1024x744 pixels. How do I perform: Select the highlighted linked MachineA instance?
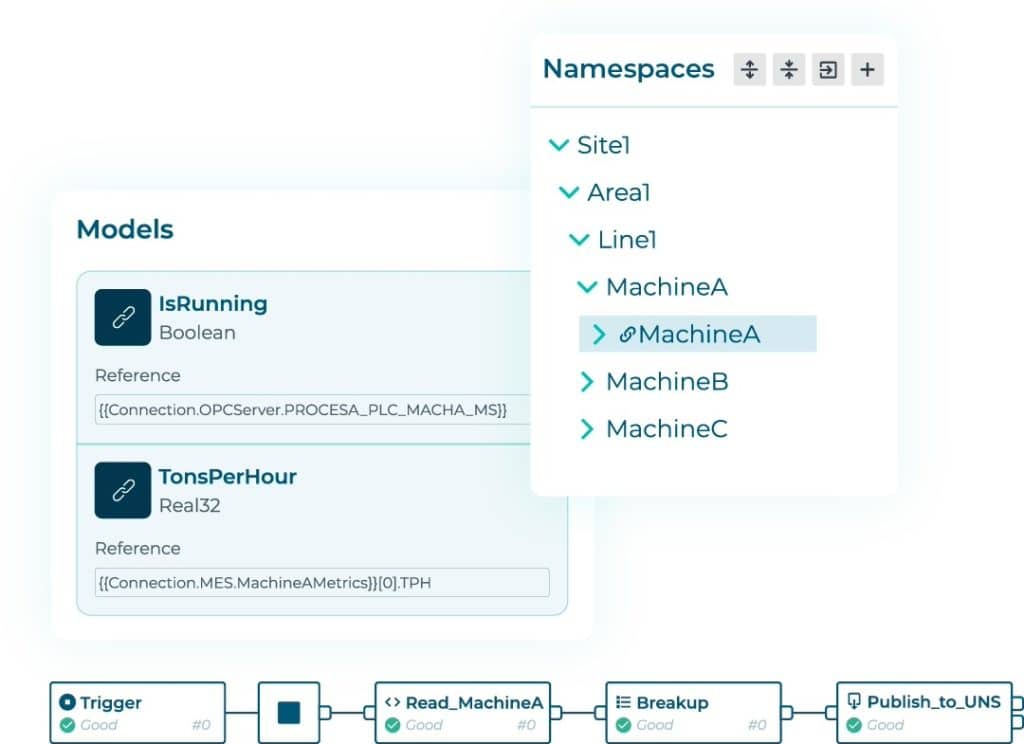tap(698, 334)
